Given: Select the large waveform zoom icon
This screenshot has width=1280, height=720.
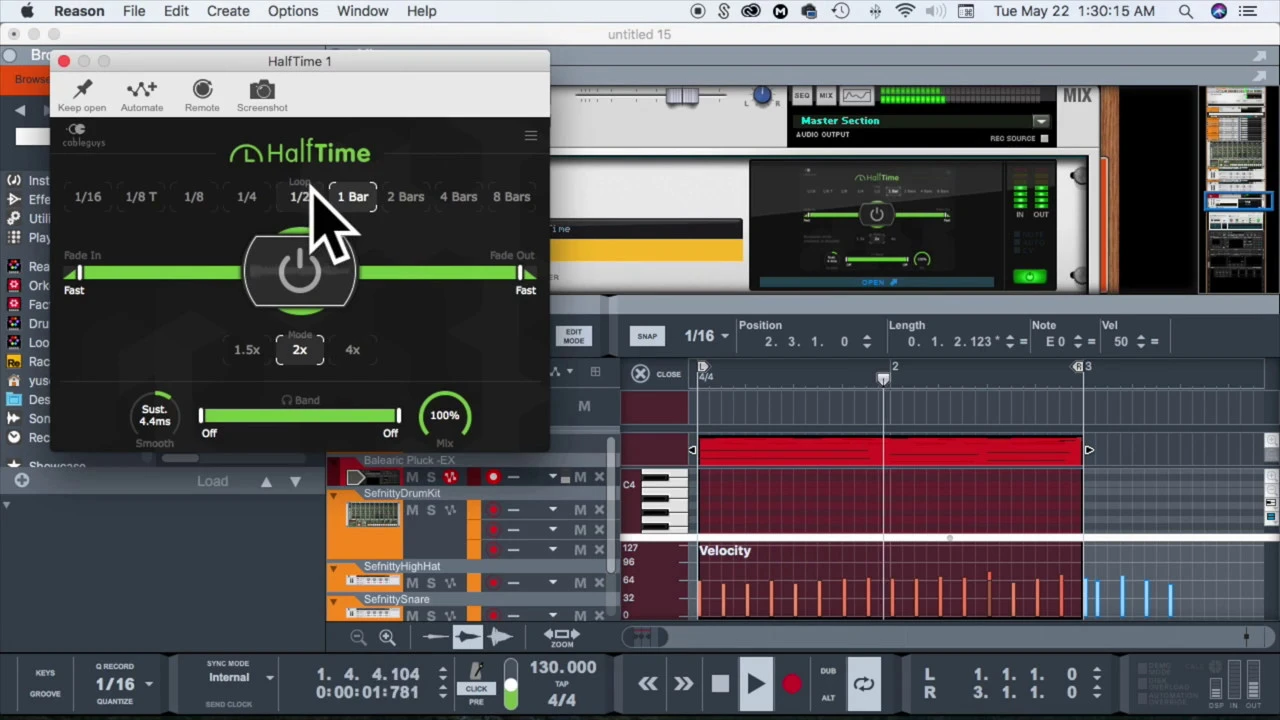Looking at the screenshot, I should 500,637.
